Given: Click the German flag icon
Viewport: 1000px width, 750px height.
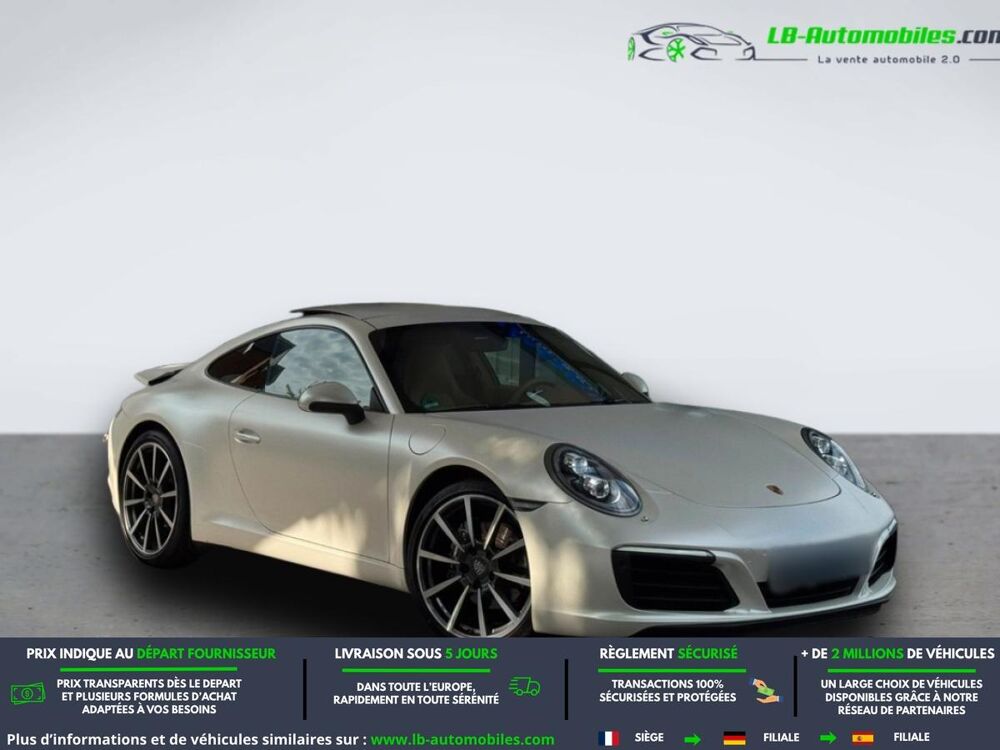Looking at the screenshot, I should point(735,738).
